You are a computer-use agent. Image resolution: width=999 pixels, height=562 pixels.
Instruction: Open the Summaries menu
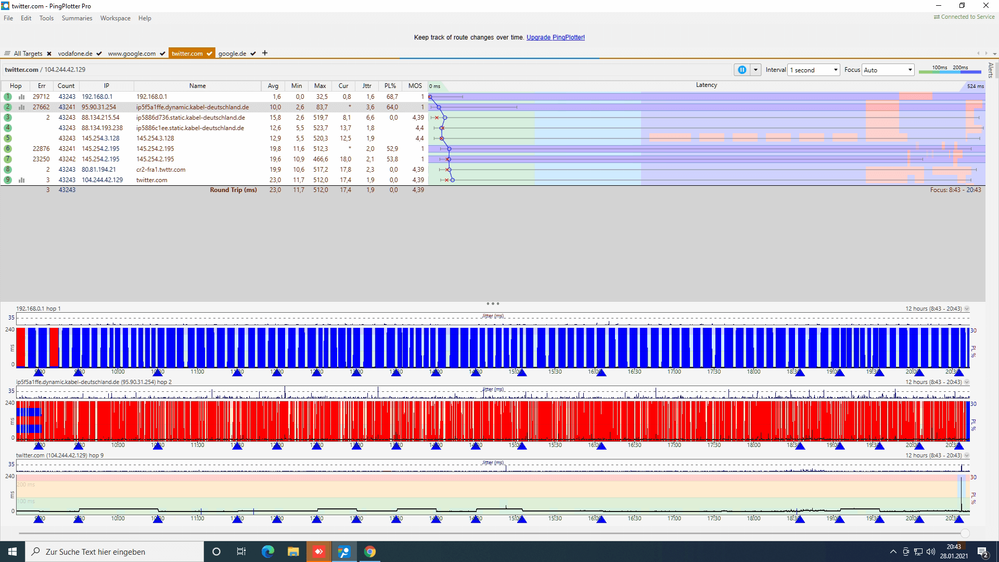(x=77, y=18)
